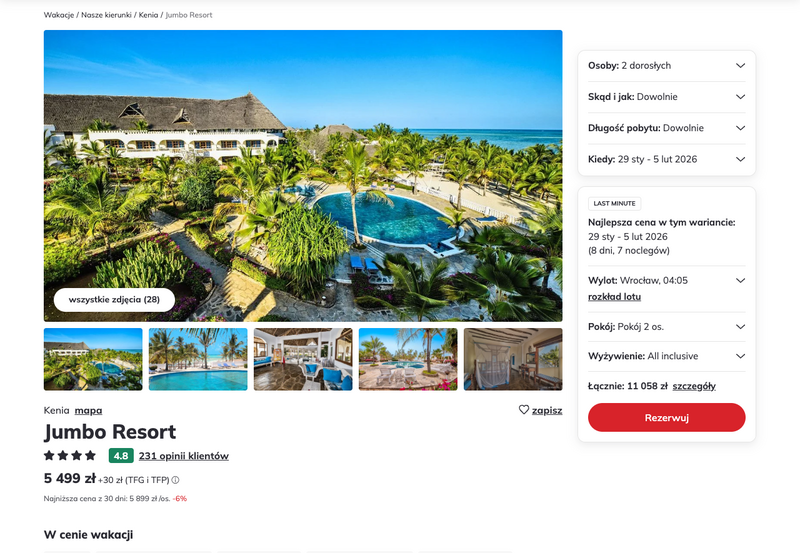Open the info icon next to TFG i TFP

[x=175, y=480]
